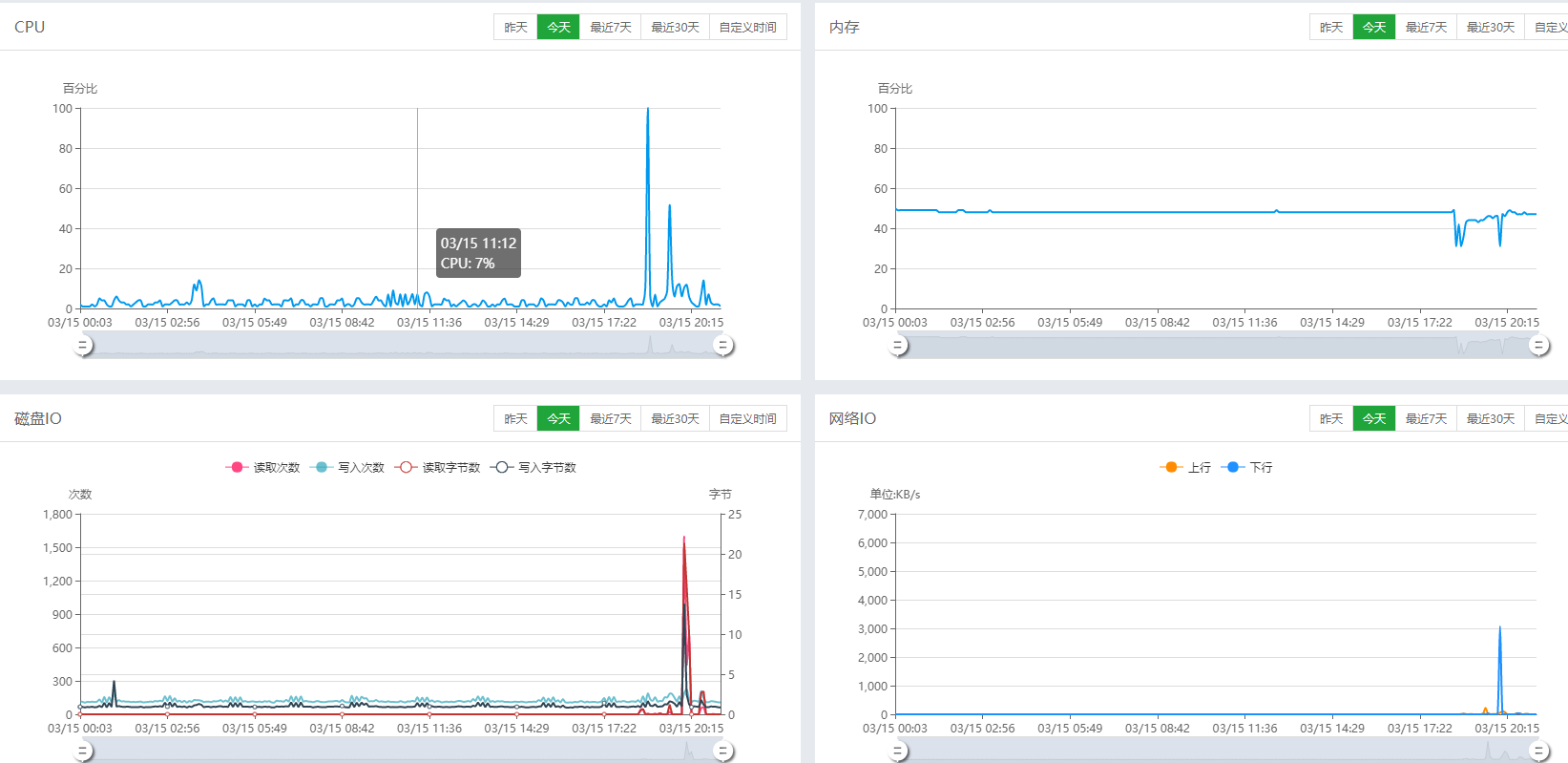The height and width of the screenshot is (763, 1568).
Task: Click the 内存 chart left zoom handle
Action: click(898, 346)
